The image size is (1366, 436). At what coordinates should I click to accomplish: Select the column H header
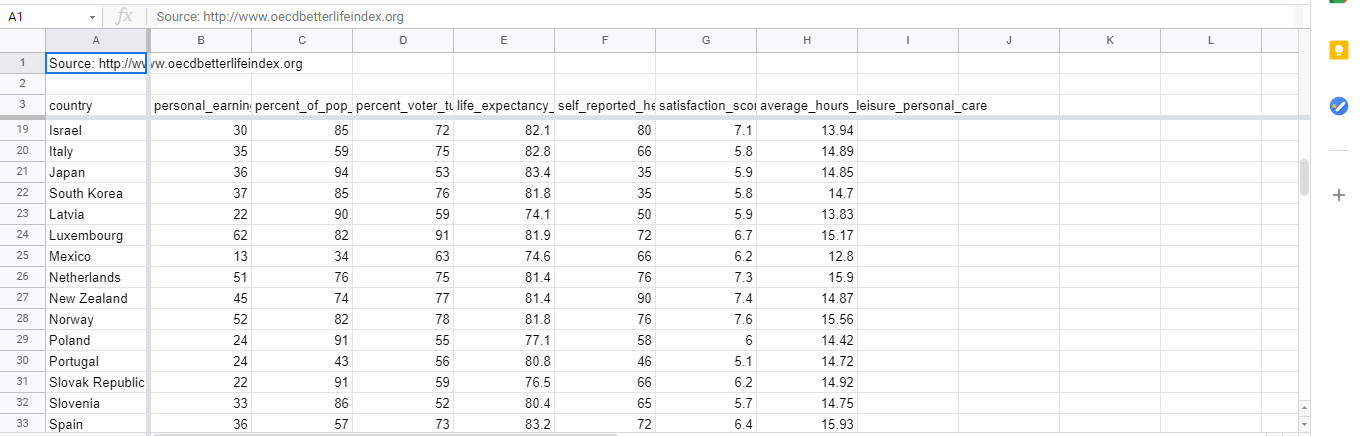(x=807, y=40)
